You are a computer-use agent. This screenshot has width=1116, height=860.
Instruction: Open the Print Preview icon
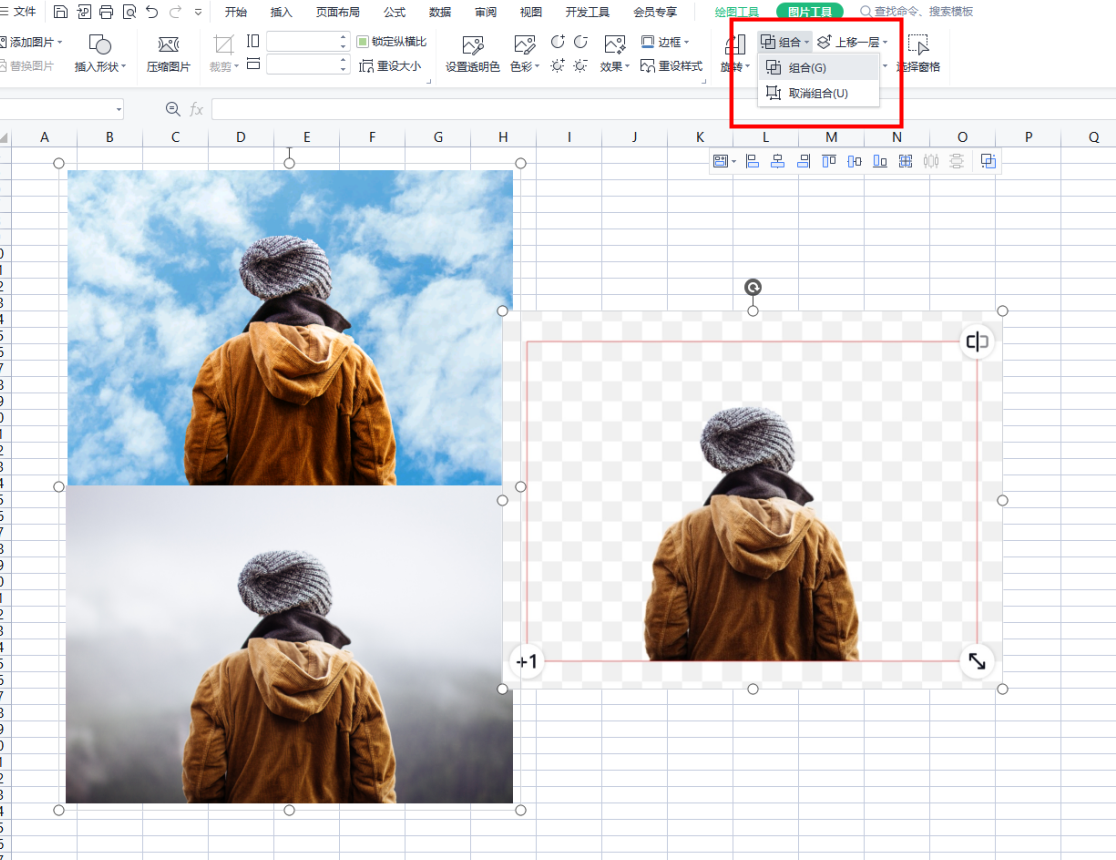(129, 11)
